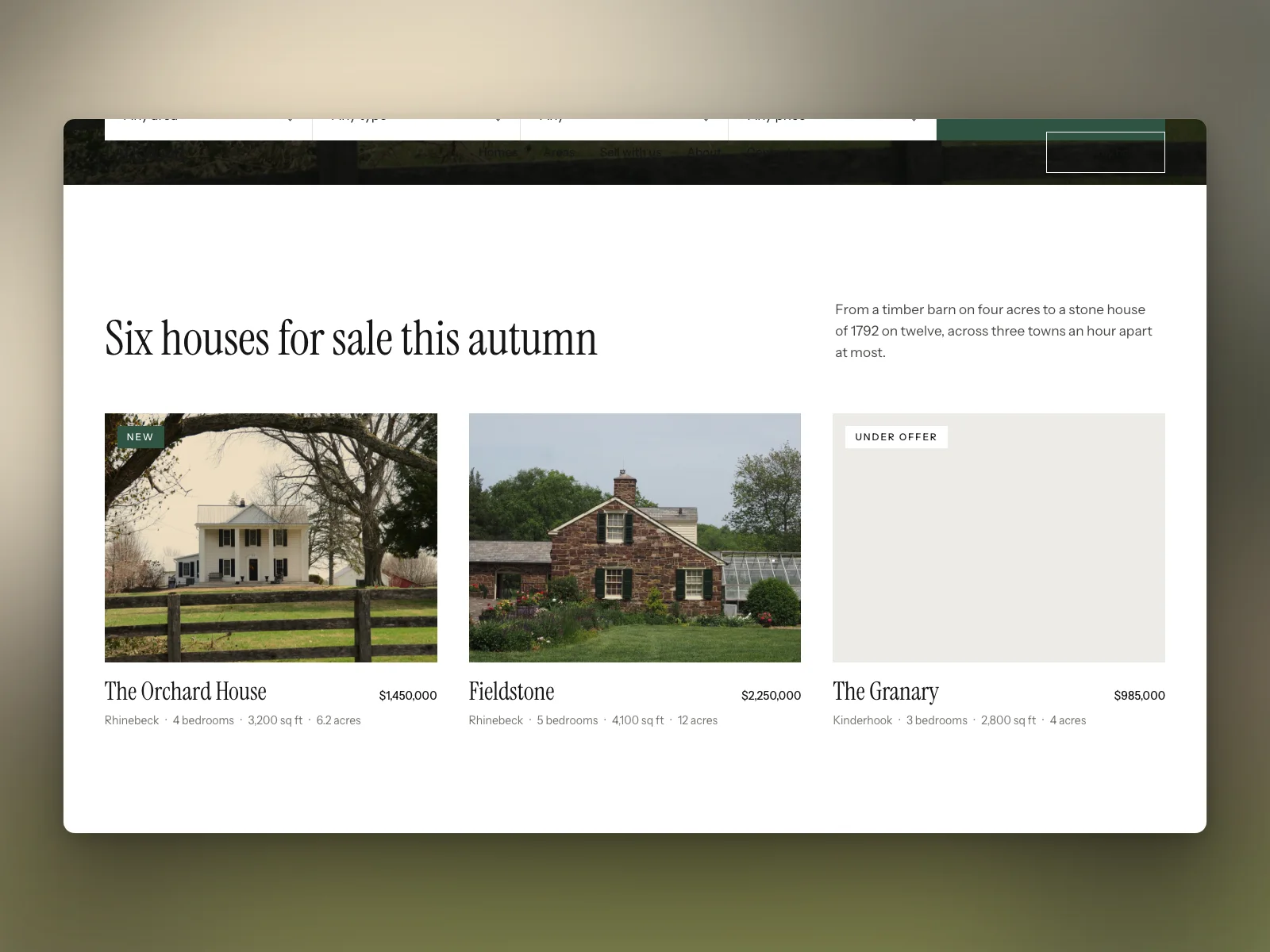Click the 12 acres detail

click(698, 720)
